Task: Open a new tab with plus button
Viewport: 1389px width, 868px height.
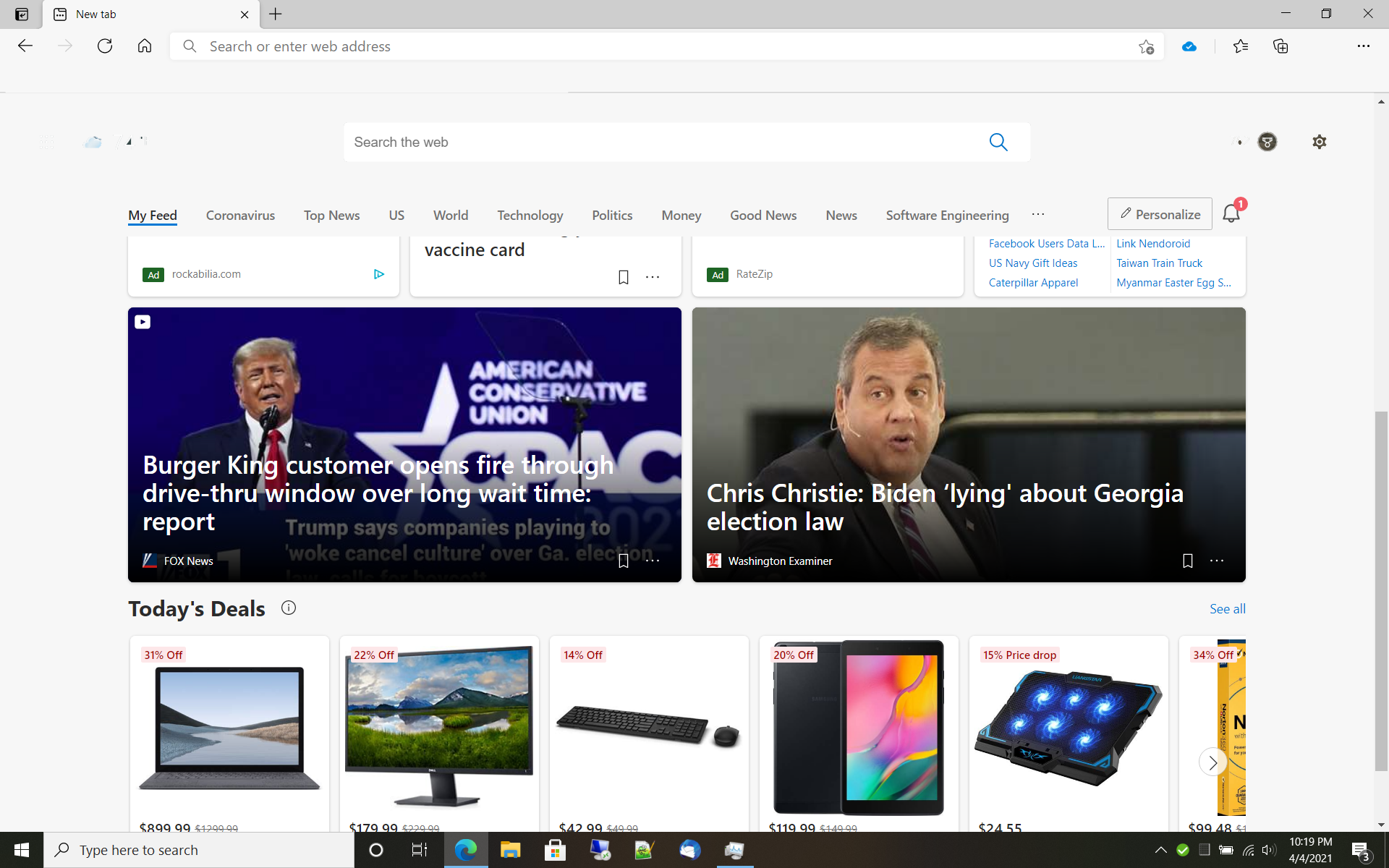Action: coord(276,14)
